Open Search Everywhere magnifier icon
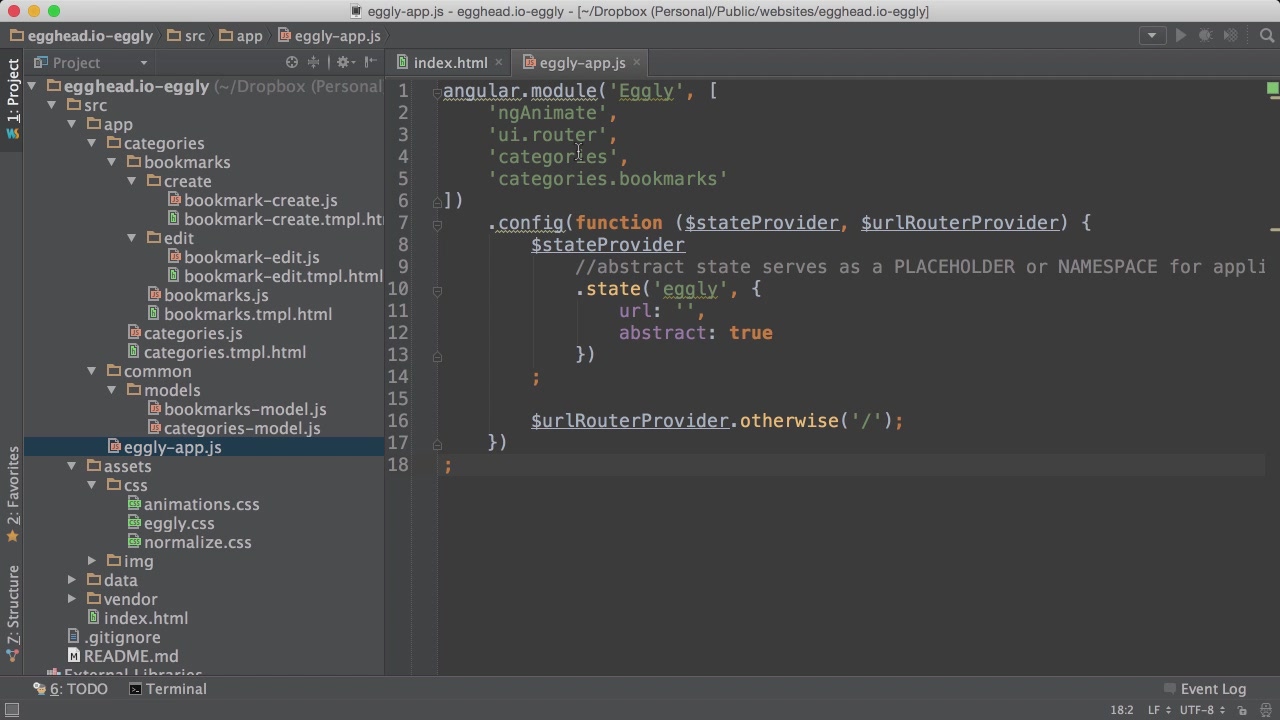1280x720 pixels. (1267, 36)
